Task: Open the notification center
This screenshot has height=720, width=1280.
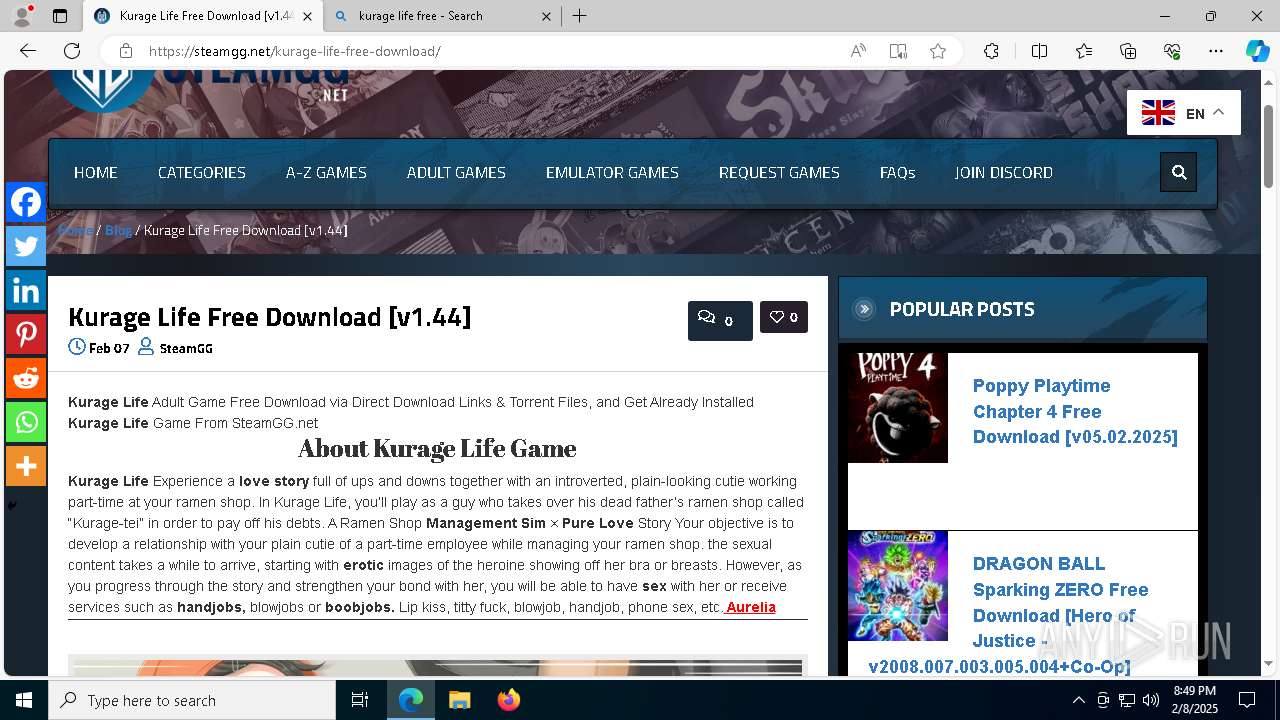Action: click(1247, 700)
